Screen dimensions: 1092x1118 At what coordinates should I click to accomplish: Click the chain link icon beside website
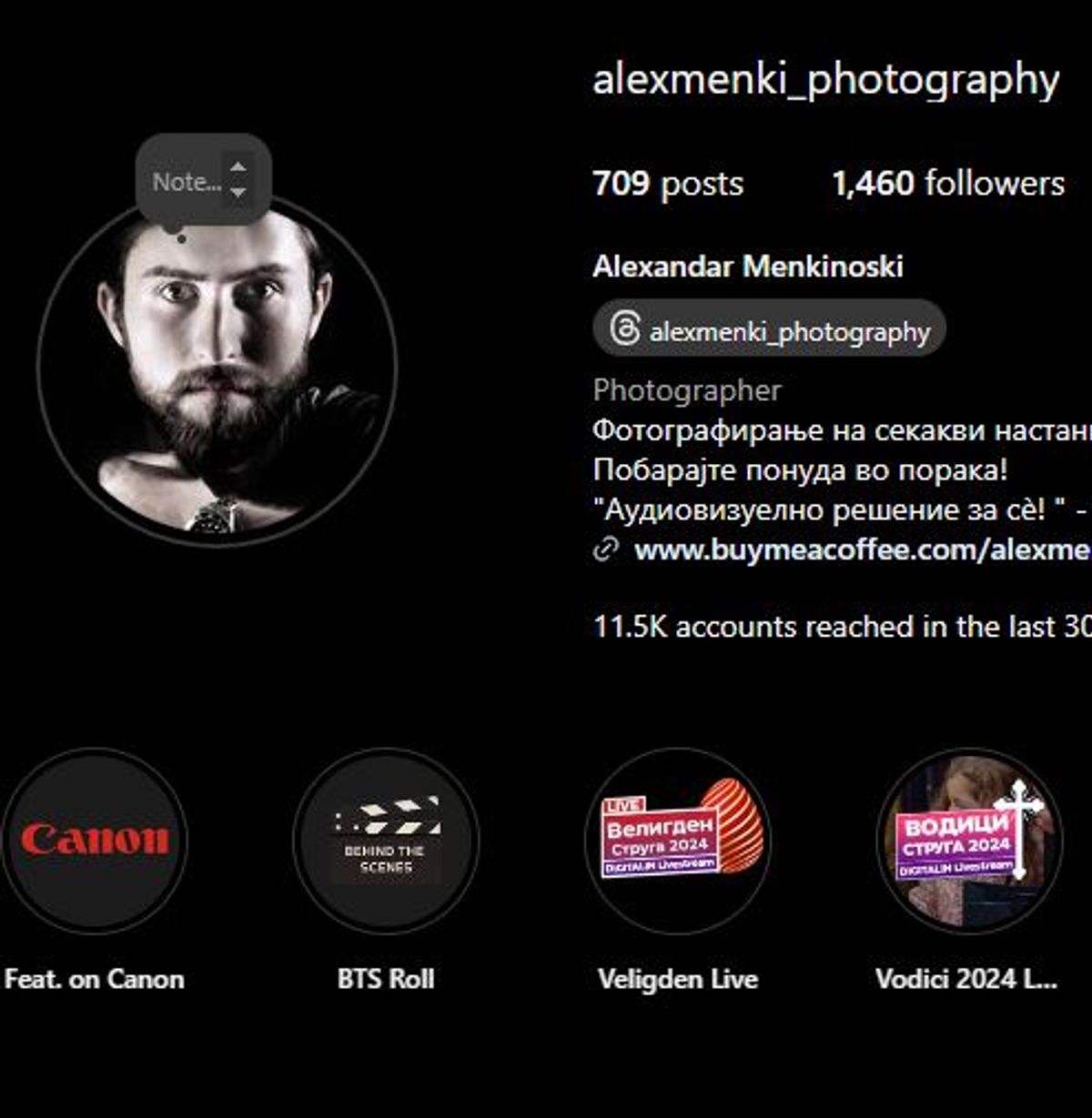point(606,549)
